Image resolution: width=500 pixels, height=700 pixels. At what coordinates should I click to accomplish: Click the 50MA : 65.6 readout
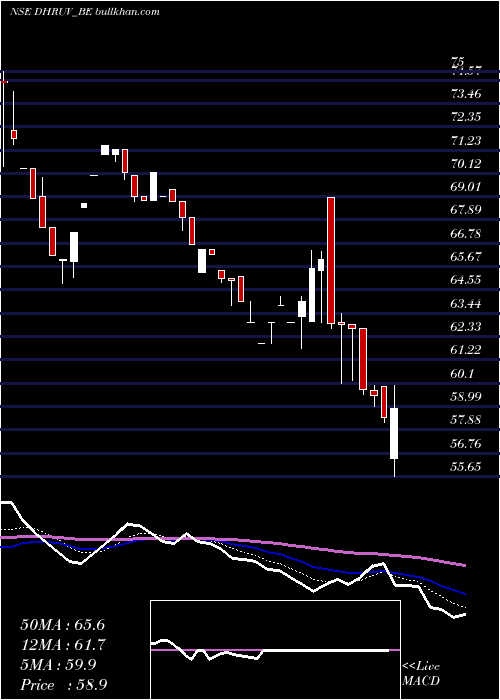pos(62,625)
